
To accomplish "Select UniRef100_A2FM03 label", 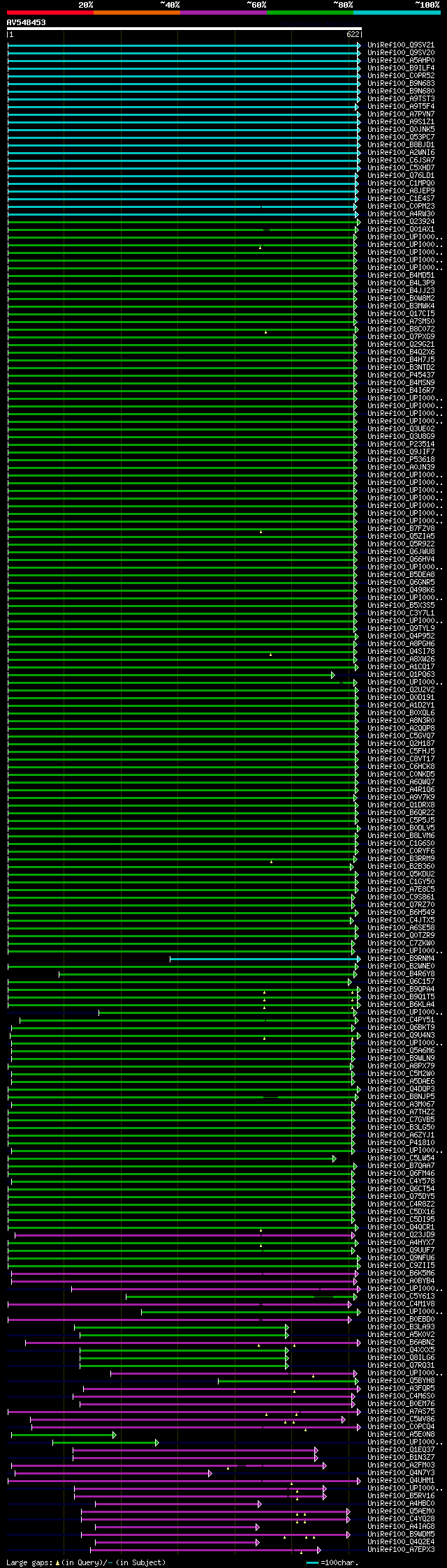I will click(401, 1465).
